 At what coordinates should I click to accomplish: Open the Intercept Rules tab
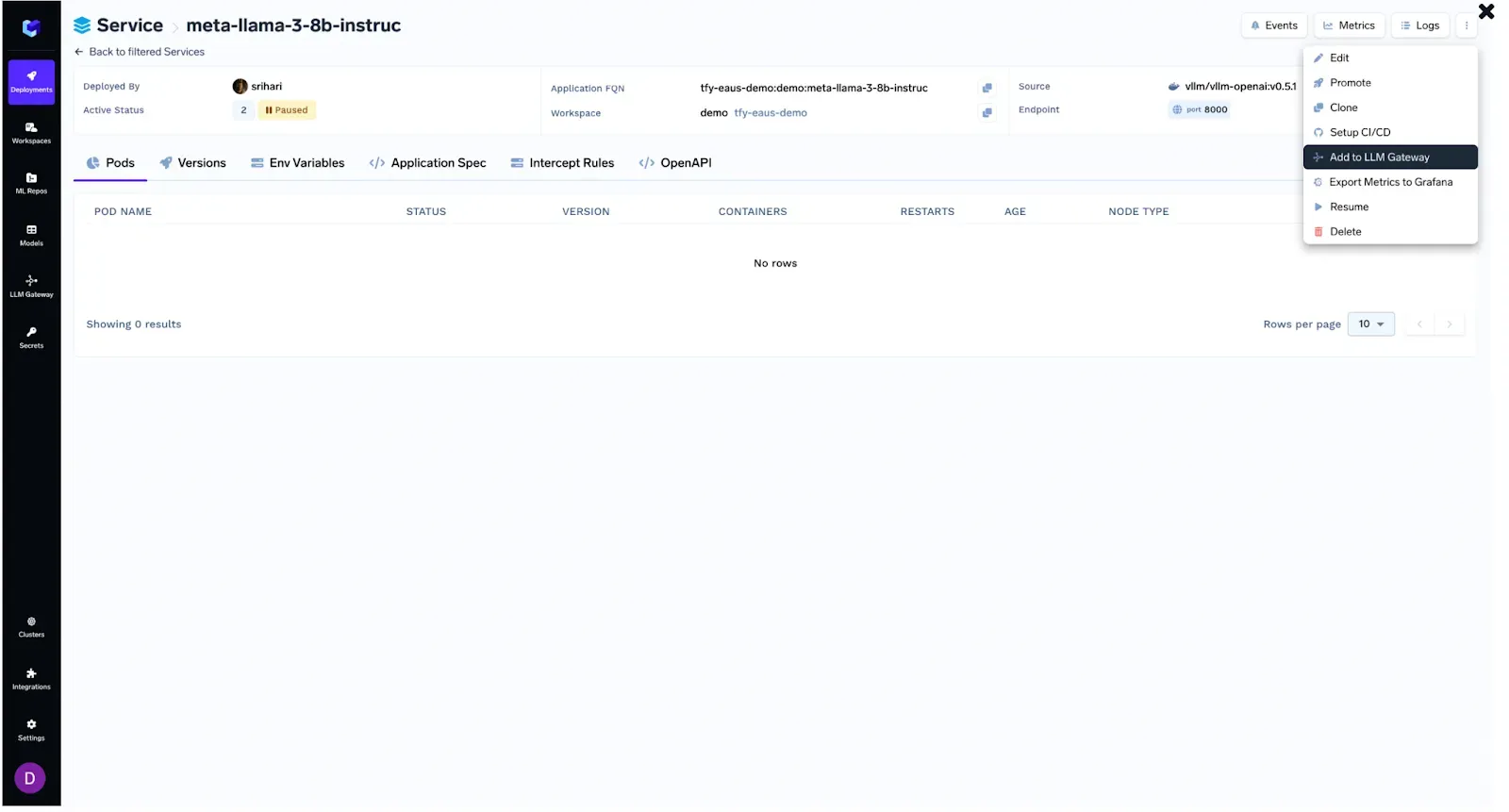tap(562, 163)
